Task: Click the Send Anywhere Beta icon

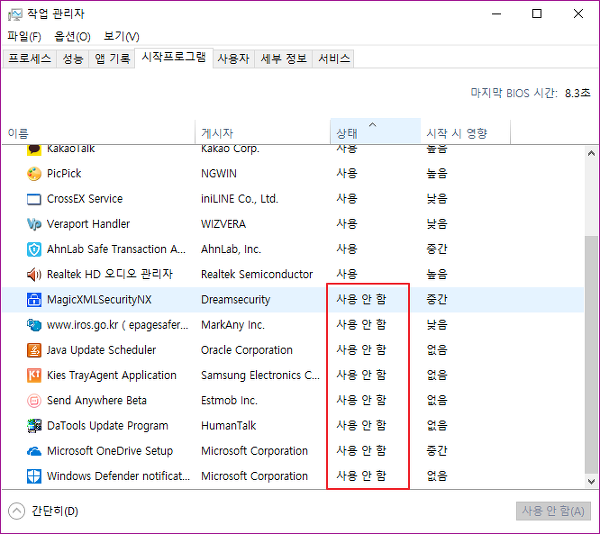Action: point(34,401)
